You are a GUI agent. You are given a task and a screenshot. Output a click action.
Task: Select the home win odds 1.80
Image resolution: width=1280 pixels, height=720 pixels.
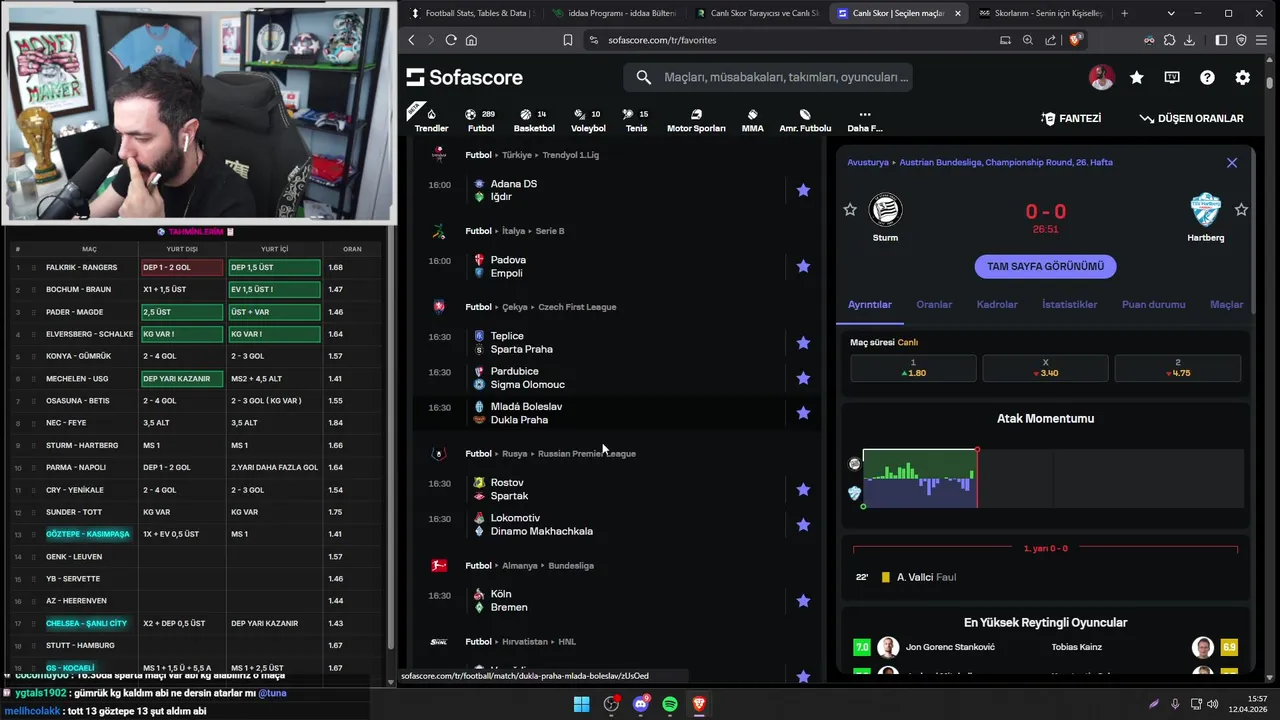(913, 368)
